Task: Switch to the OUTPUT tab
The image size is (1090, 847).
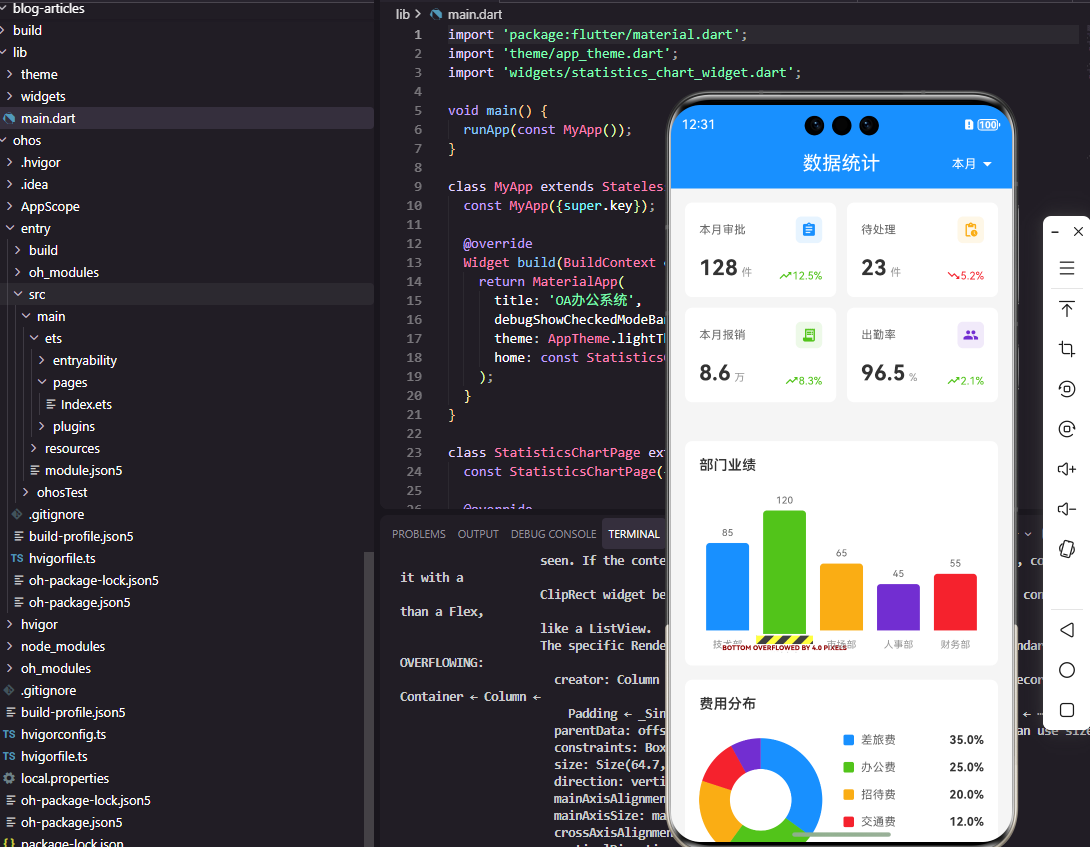Action: tap(478, 534)
